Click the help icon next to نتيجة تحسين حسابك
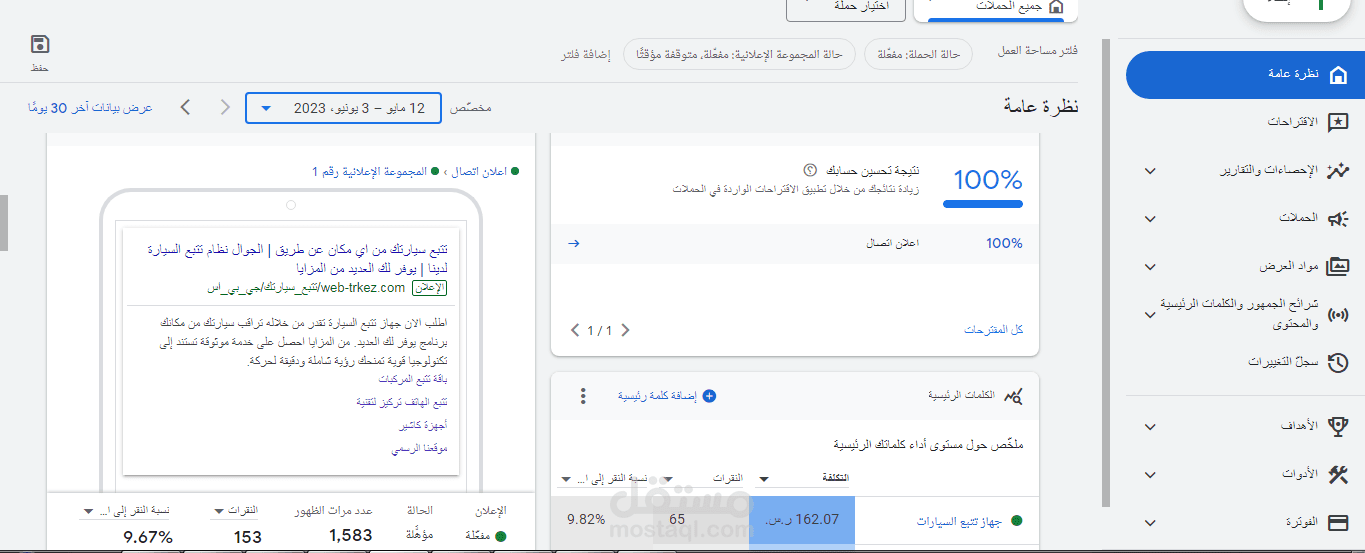 (x=810, y=170)
